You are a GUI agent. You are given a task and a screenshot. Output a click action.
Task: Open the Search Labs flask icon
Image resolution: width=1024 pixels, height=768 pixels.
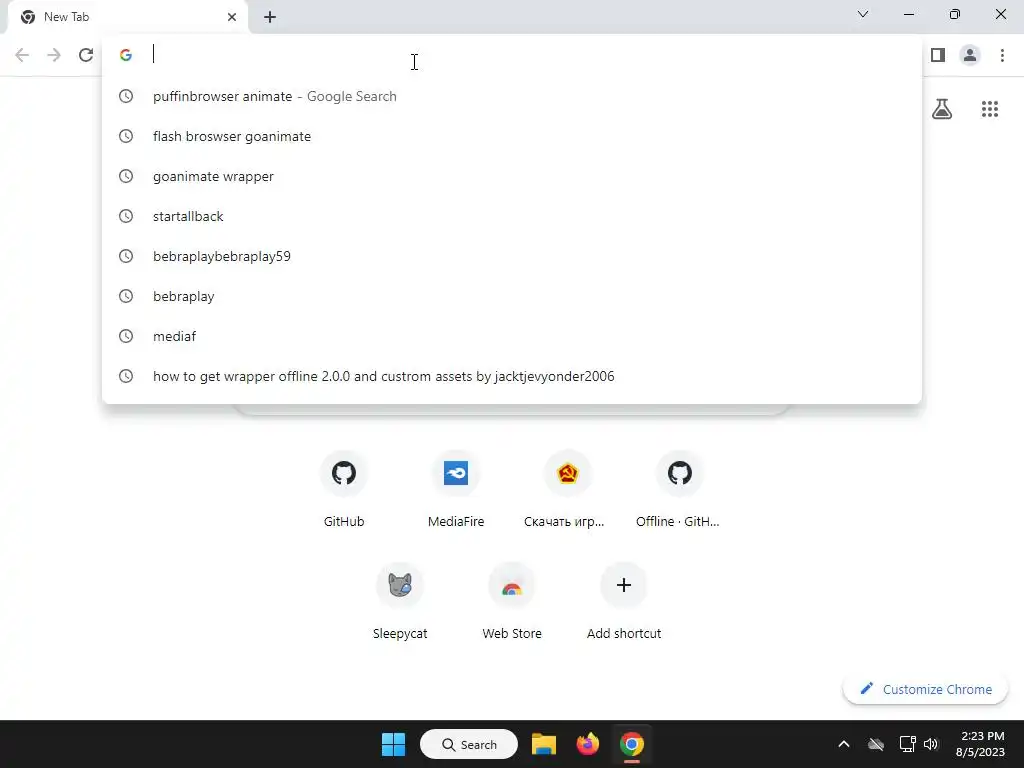point(942,109)
